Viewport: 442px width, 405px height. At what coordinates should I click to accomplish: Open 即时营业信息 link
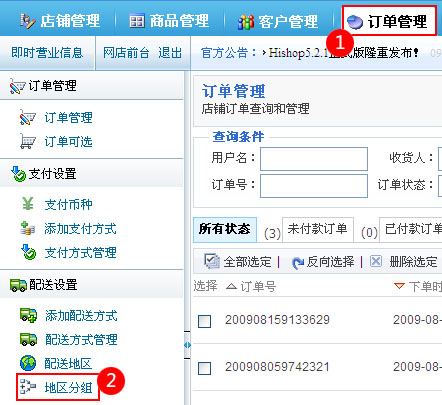[47, 53]
